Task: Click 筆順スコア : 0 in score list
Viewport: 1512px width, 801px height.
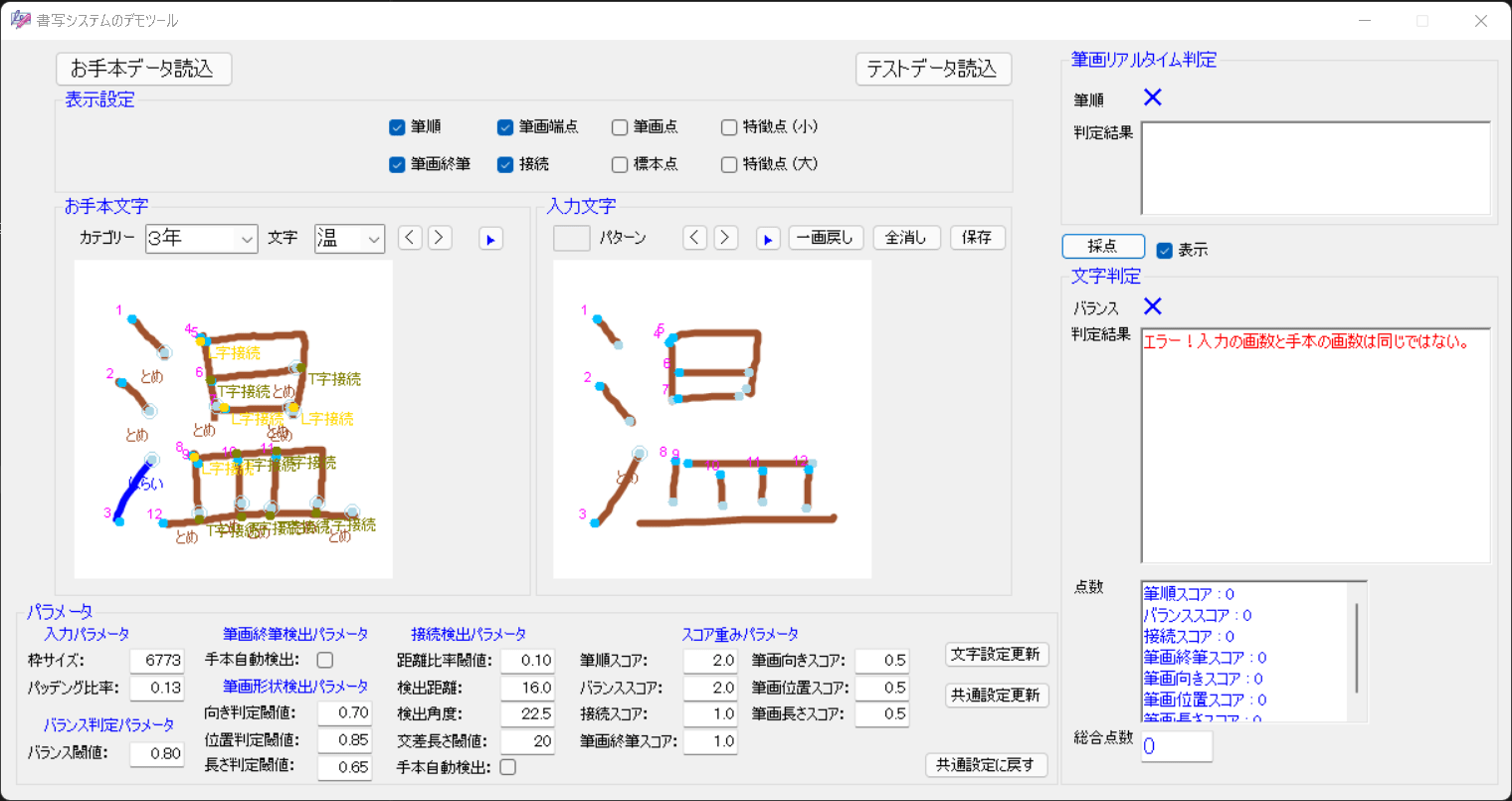Action: point(1189,594)
